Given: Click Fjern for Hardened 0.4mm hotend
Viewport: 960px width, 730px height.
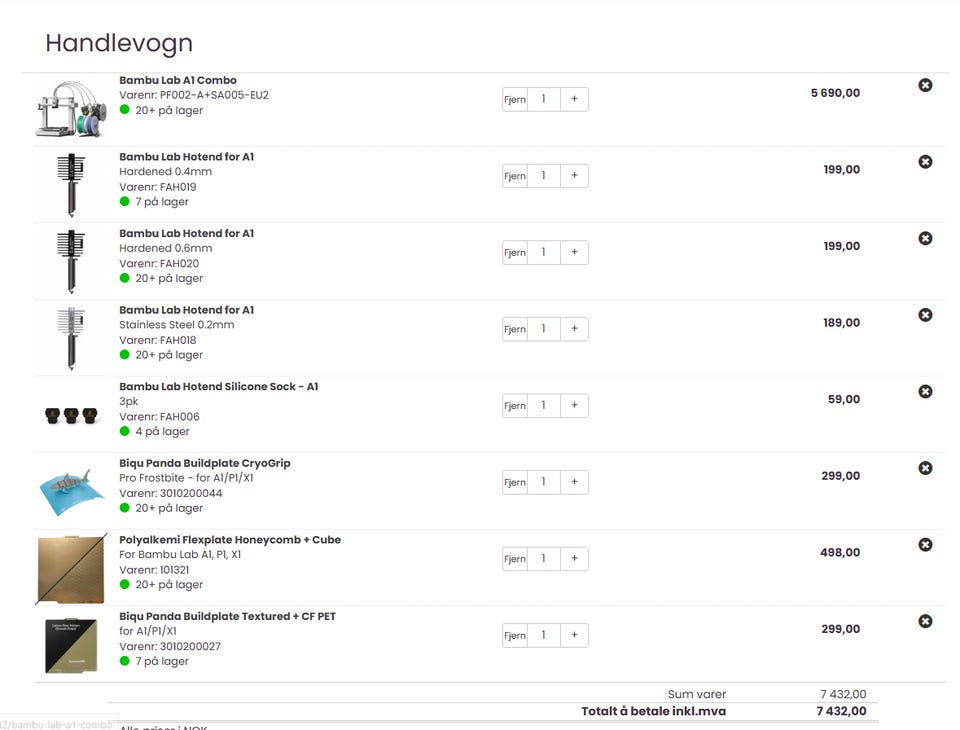Looking at the screenshot, I should 514,176.
